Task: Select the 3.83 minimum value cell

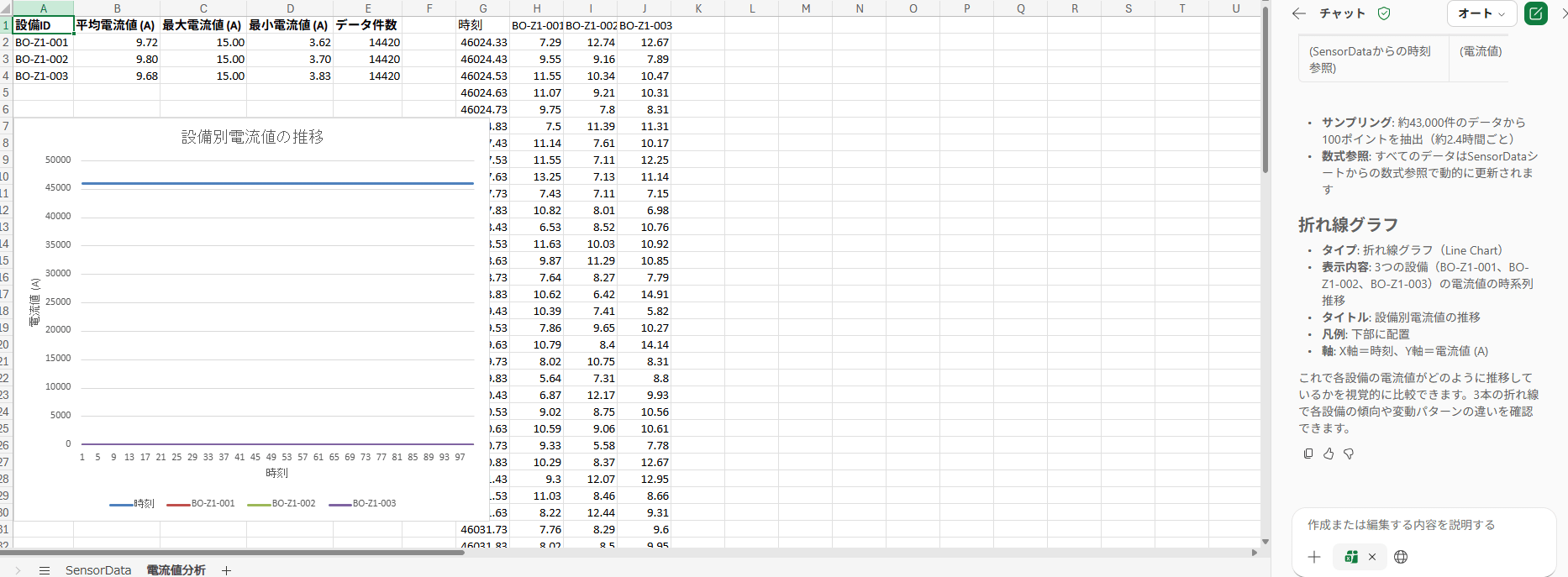Action: [290, 76]
